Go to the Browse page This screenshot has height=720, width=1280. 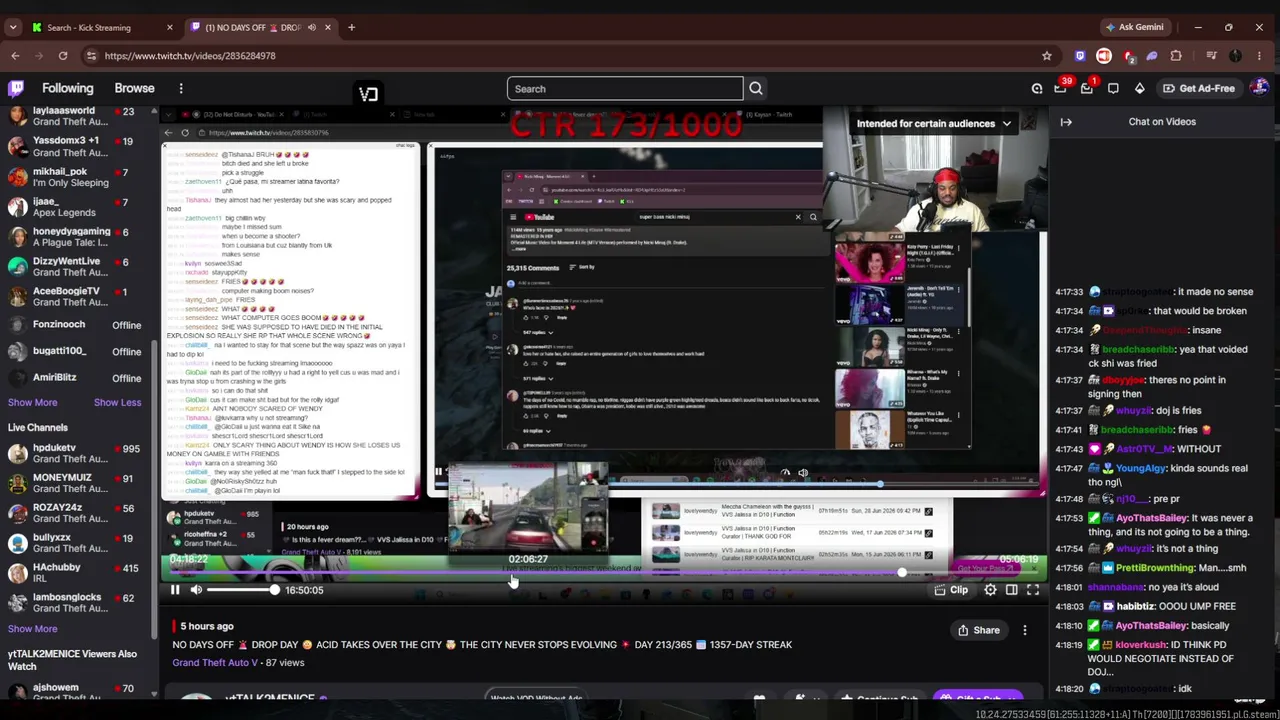134,88
